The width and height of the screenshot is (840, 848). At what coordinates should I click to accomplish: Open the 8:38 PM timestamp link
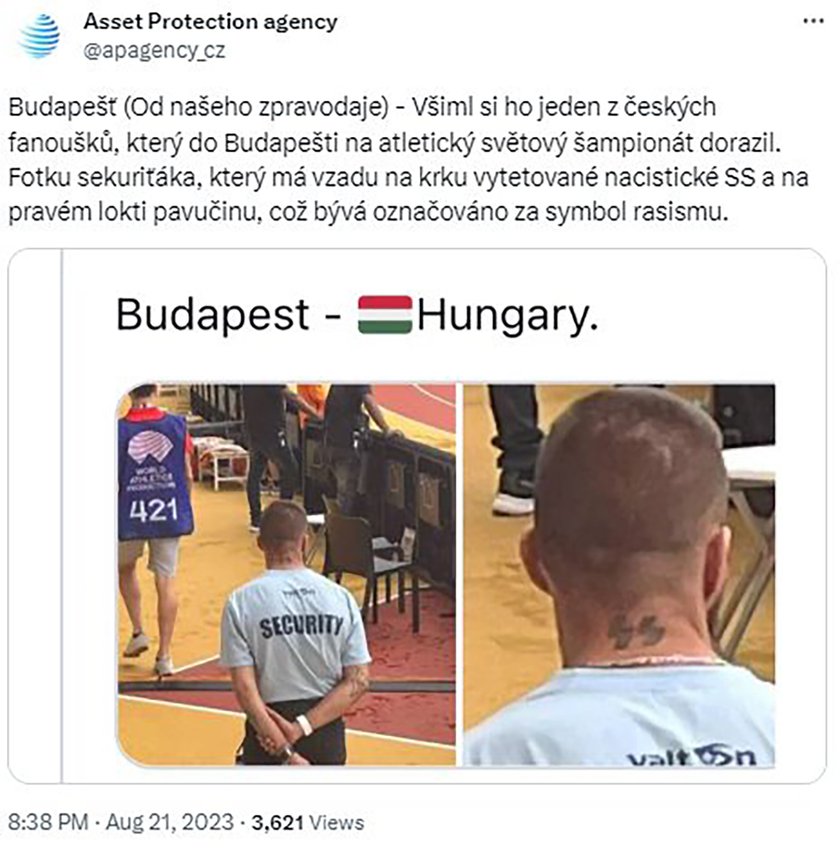(x=48, y=822)
